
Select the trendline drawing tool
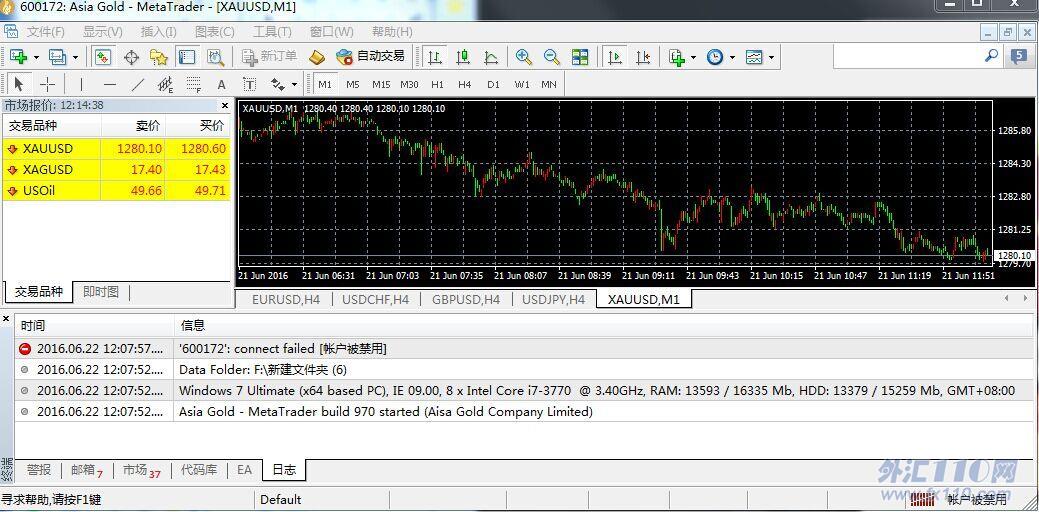[x=137, y=84]
